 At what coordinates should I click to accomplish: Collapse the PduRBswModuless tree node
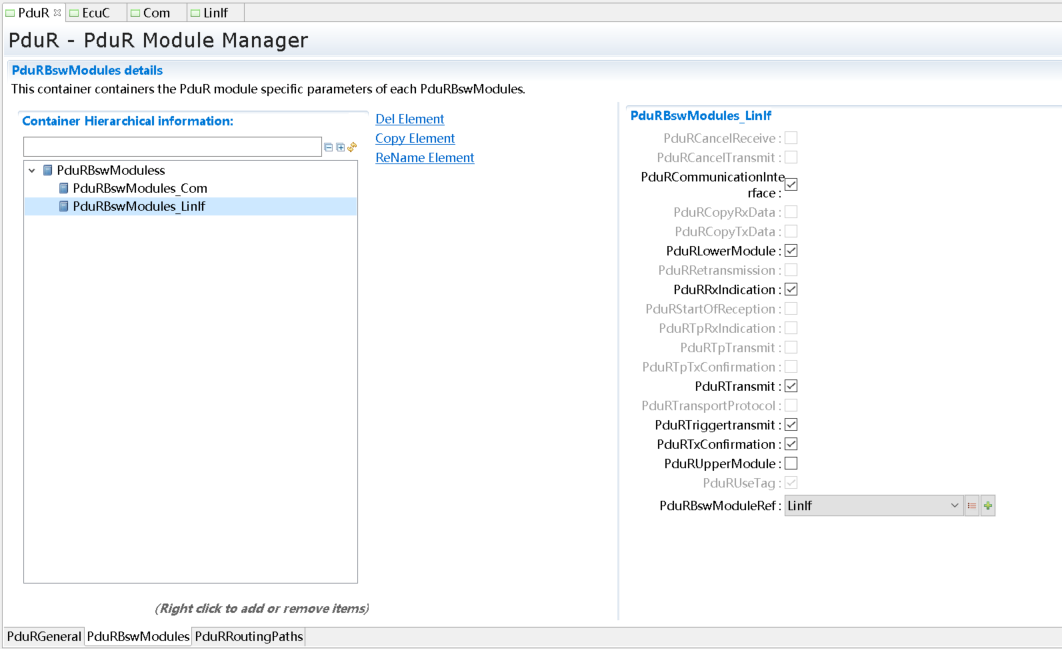[32, 171]
